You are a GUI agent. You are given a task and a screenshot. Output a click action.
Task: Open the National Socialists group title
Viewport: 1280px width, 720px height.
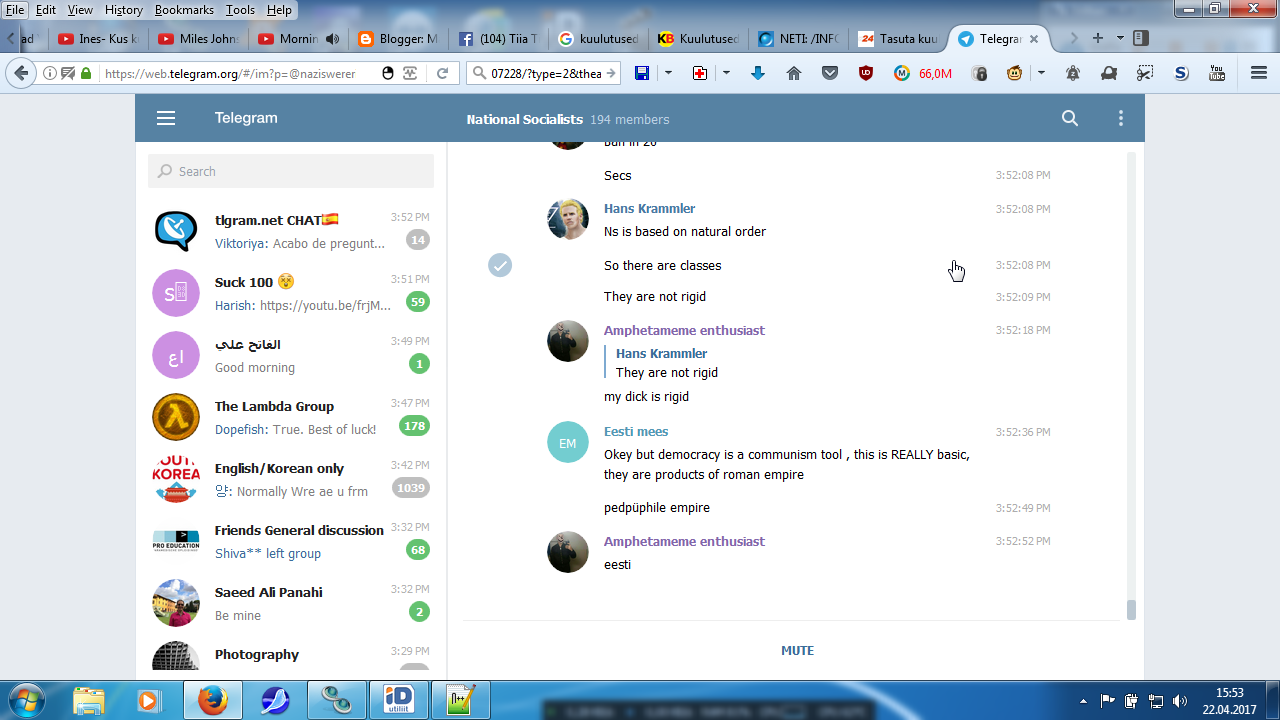[524, 120]
